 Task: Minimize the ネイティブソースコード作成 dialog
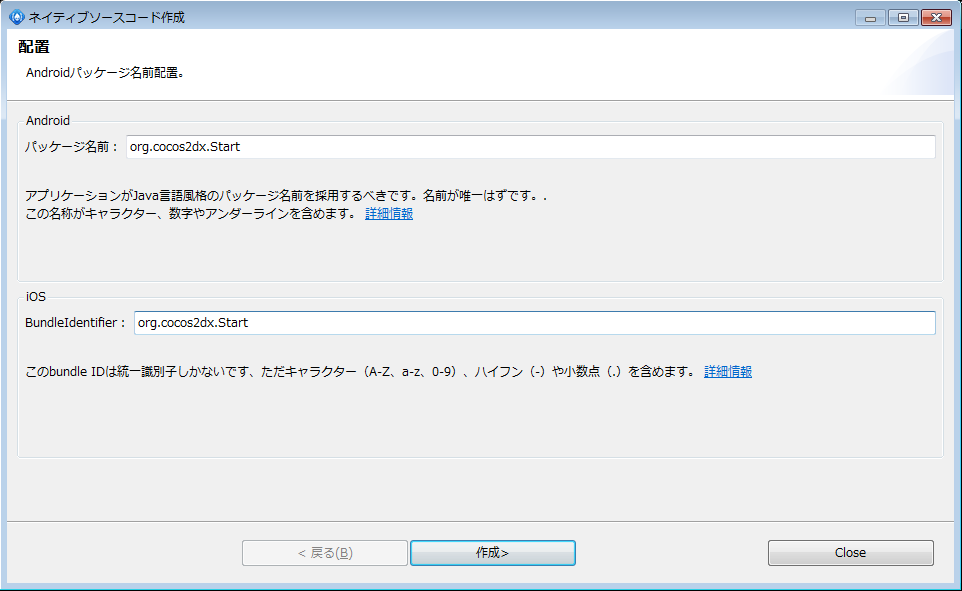click(869, 17)
